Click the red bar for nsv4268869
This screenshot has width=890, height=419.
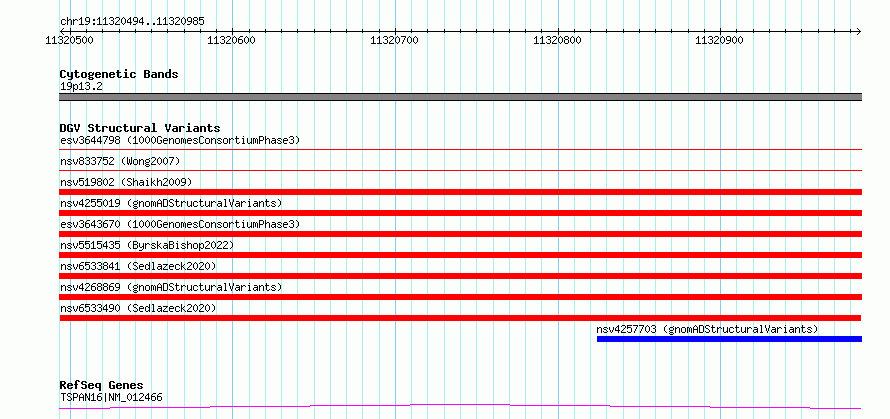pos(460,297)
